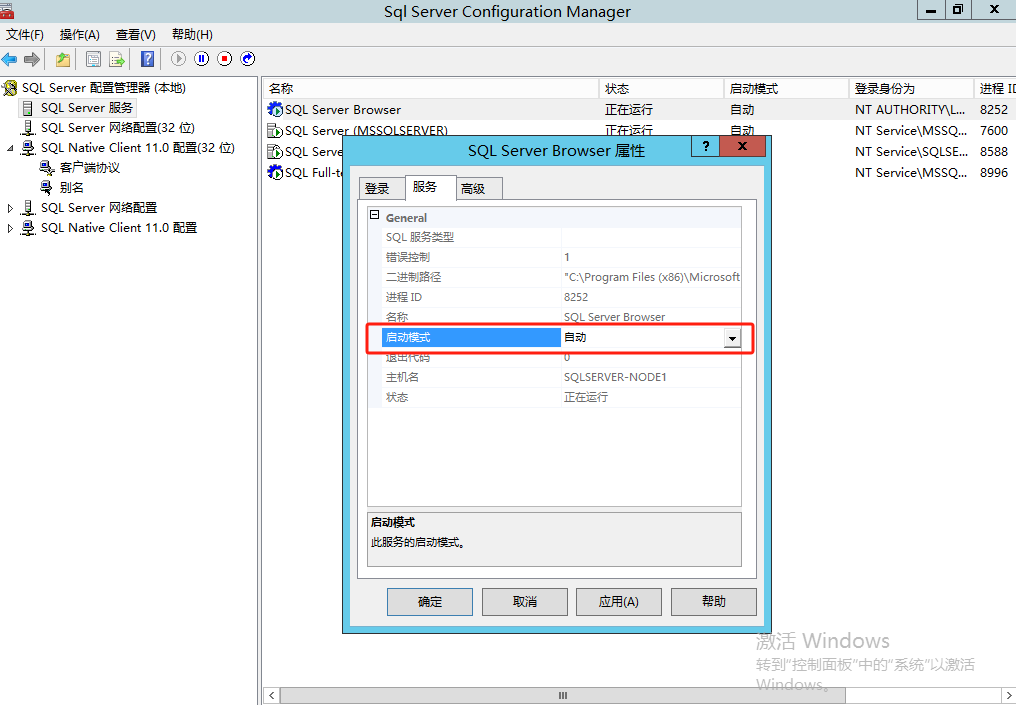Sort by the 登录身份为 column header

[x=911, y=89]
